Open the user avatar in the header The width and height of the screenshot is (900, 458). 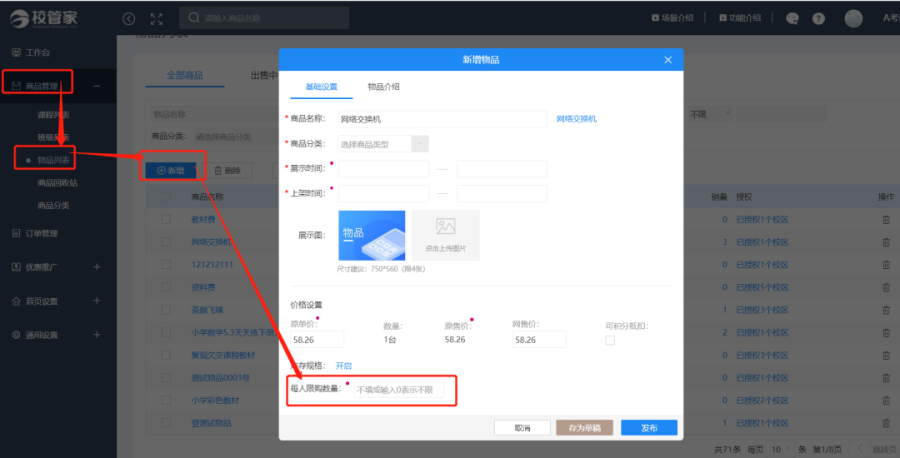(853, 18)
